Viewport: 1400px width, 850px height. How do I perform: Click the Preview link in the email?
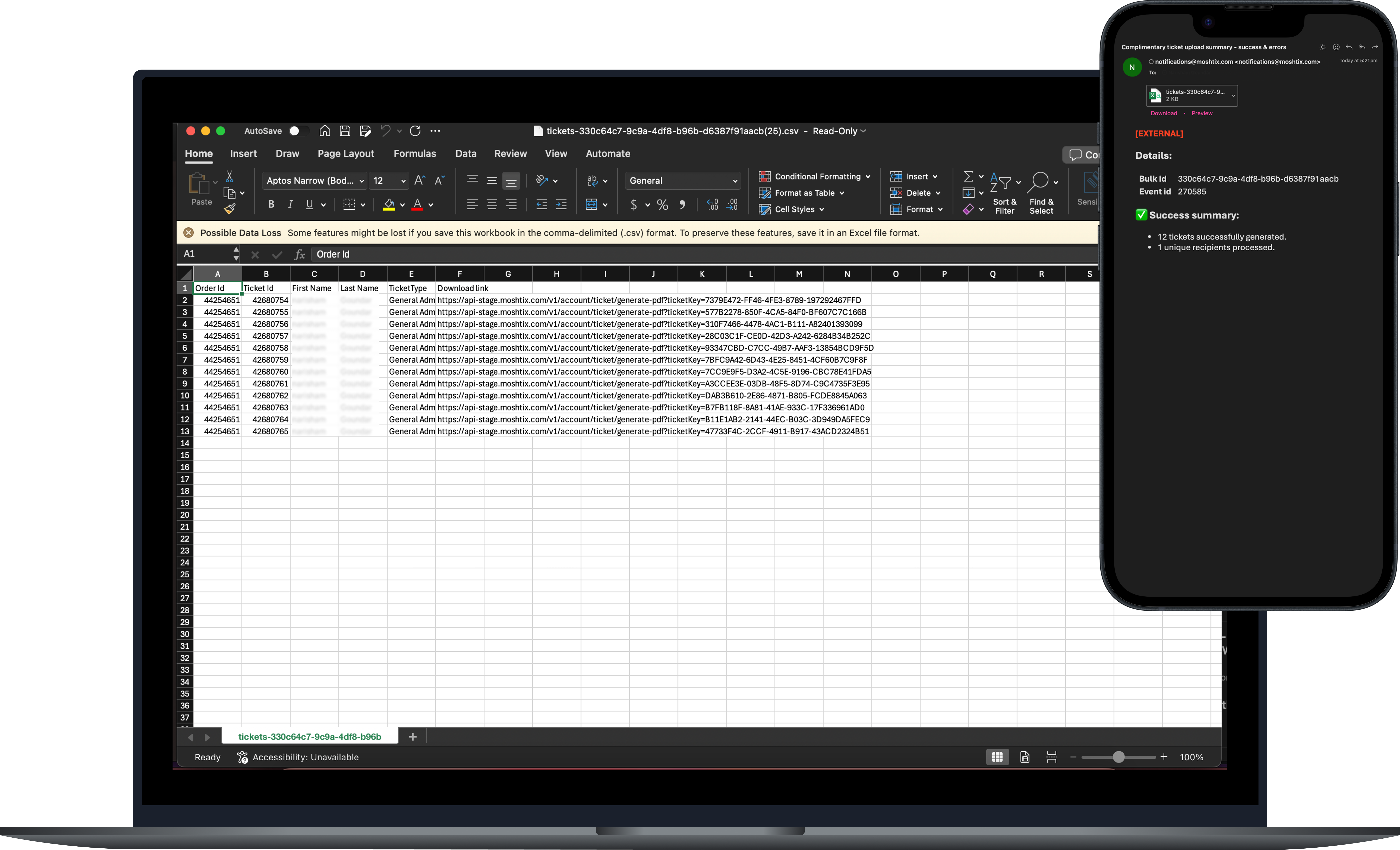tap(1202, 114)
